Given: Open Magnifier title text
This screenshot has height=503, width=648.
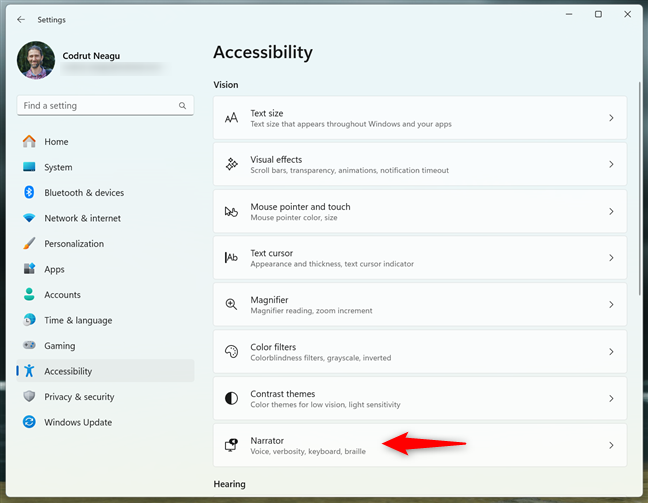Looking at the screenshot, I should pyautogui.click(x=269, y=300).
